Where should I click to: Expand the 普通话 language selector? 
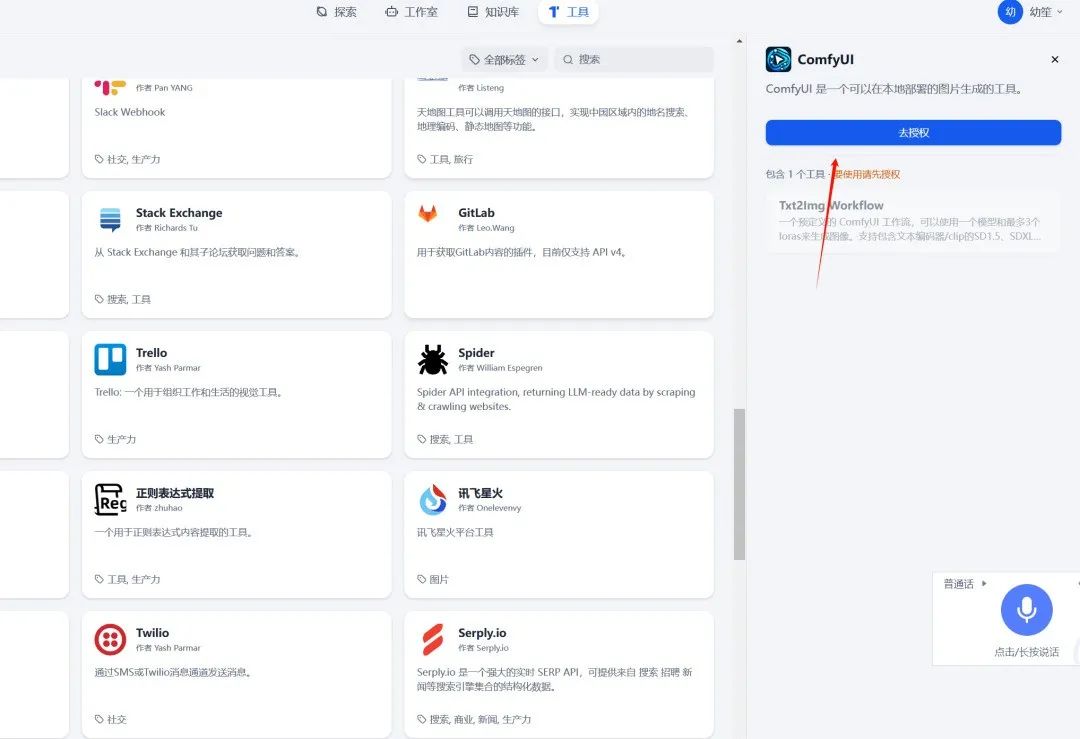coord(965,583)
